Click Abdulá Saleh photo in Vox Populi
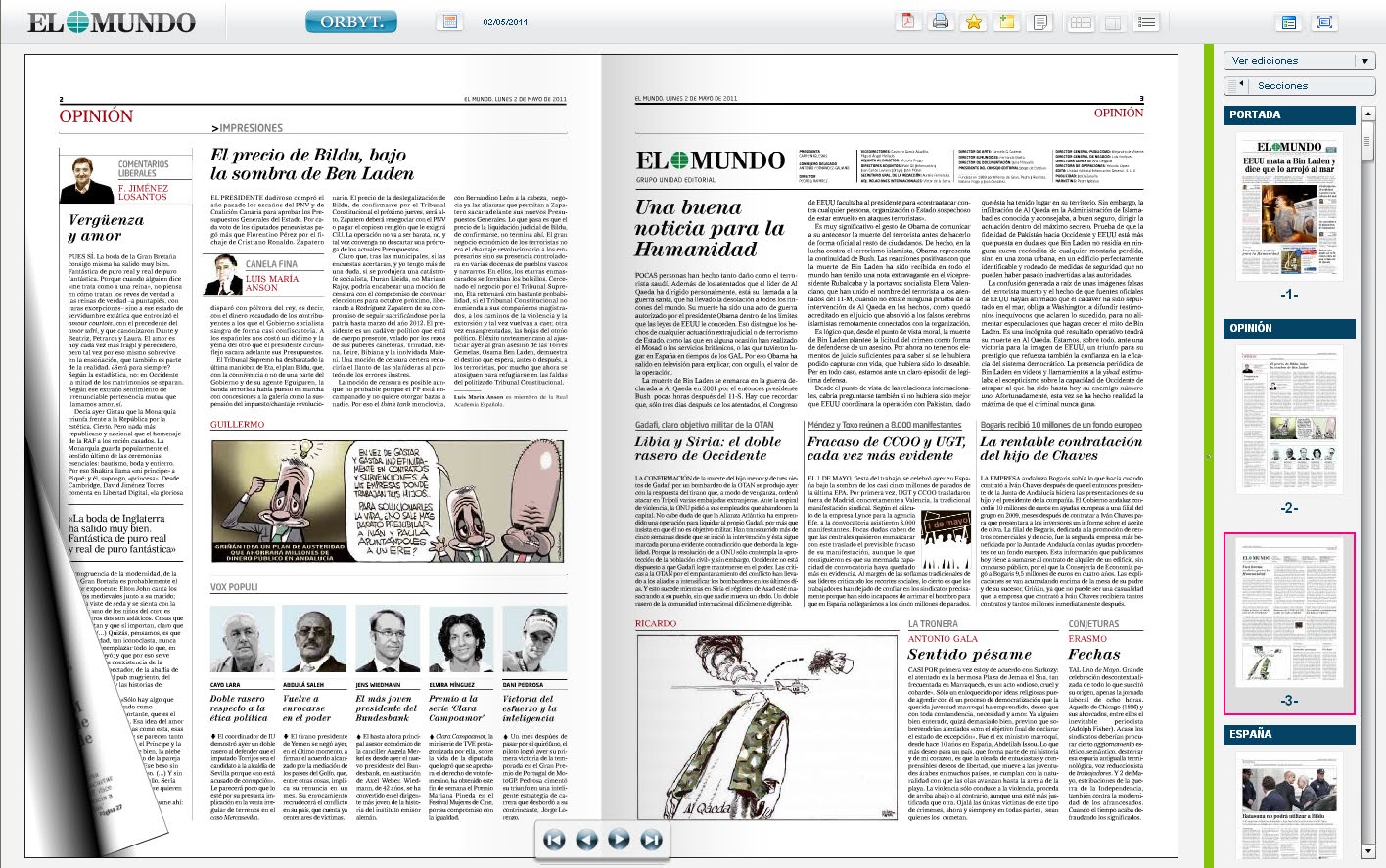The height and width of the screenshot is (868, 1386). click(x=314, y=637)
